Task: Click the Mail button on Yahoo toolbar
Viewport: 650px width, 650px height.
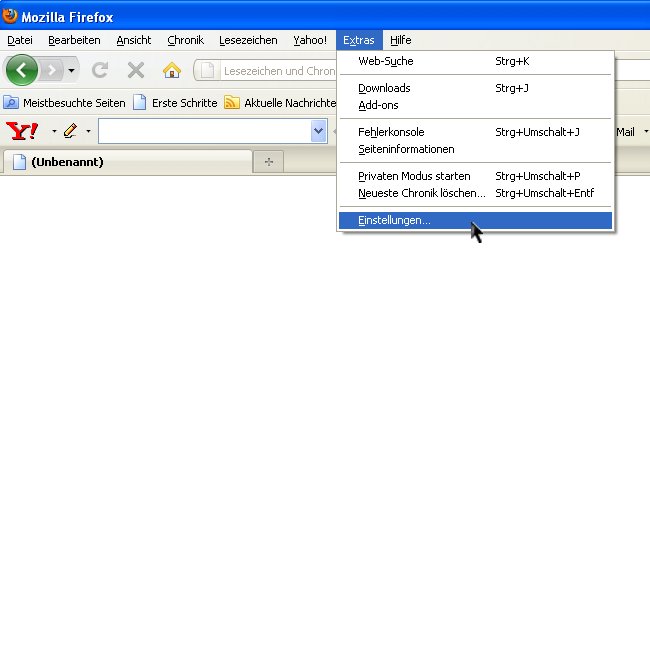Action: pyautogui.click(x=625, y=132)
